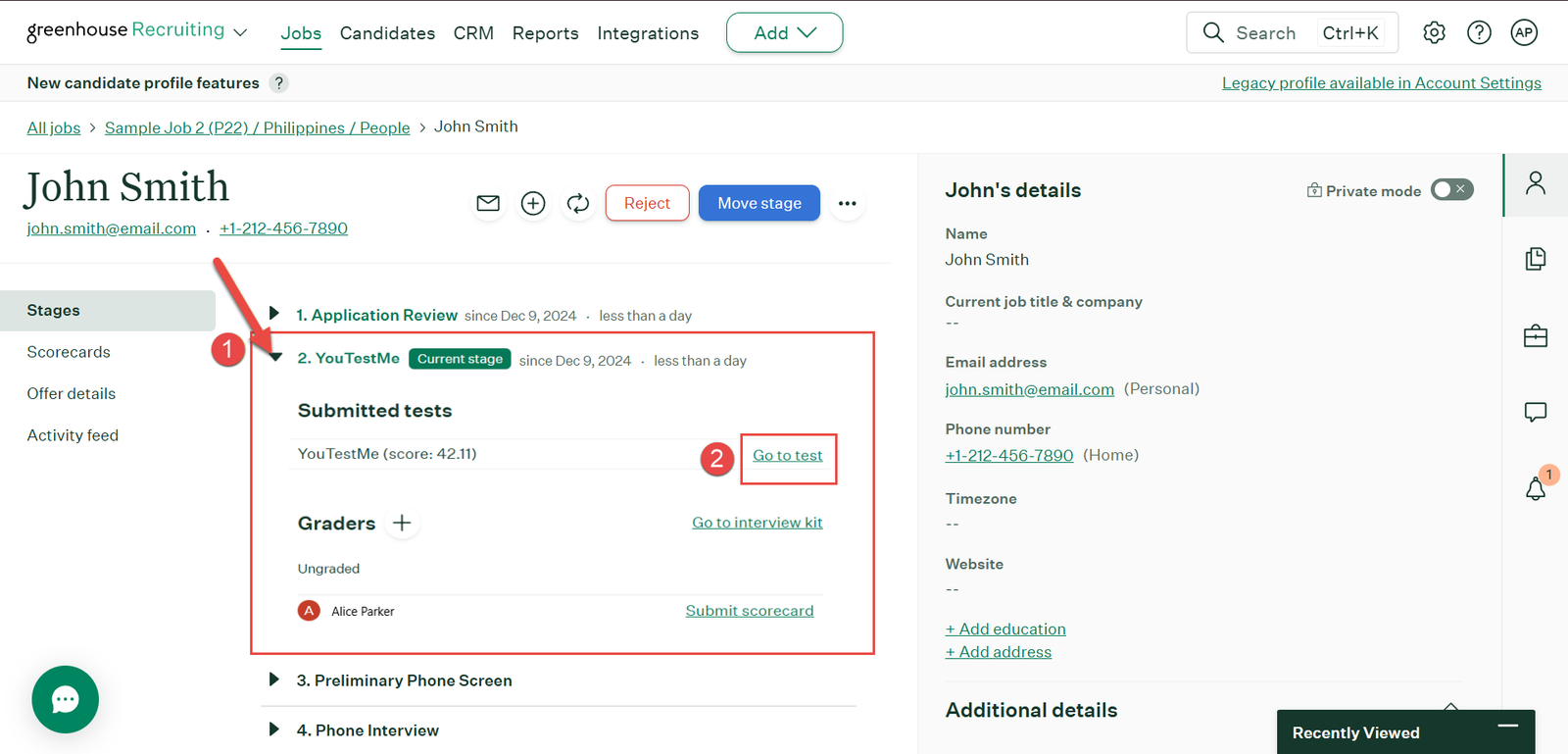Open the Add dropdown button

click(784, 32)
